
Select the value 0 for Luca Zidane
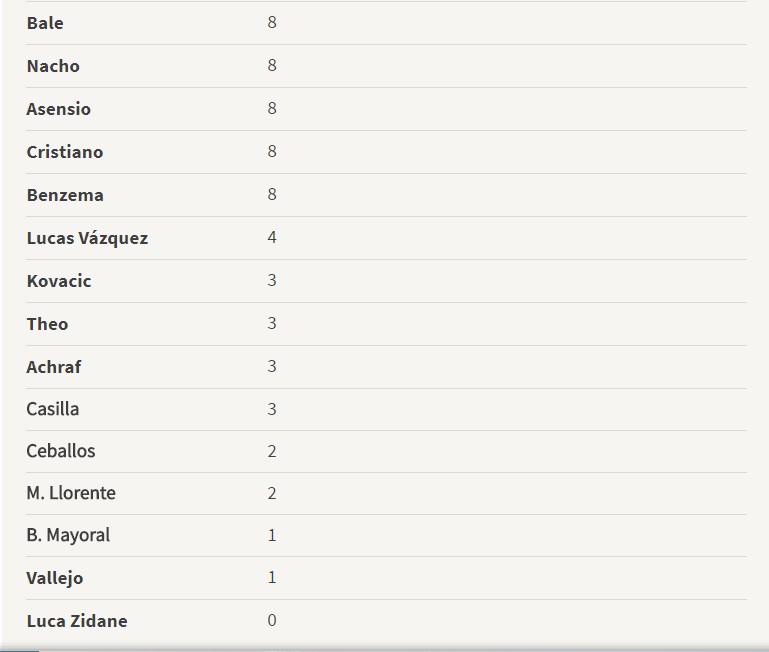point(272,621)
